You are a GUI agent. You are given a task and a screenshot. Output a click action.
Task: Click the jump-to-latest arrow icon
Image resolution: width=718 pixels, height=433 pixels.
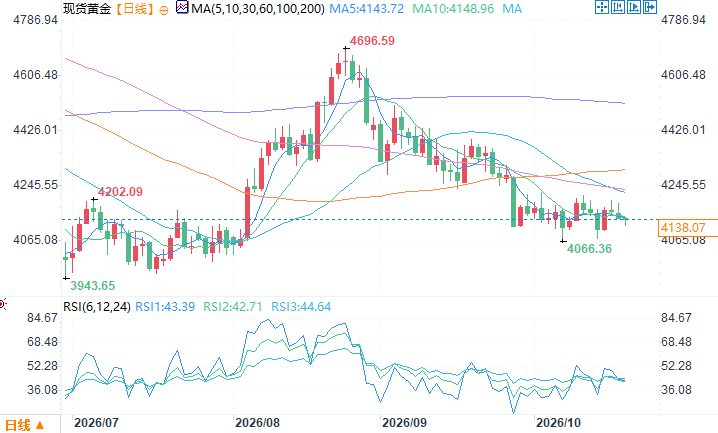pyautogui.click(x=650, y=7)
